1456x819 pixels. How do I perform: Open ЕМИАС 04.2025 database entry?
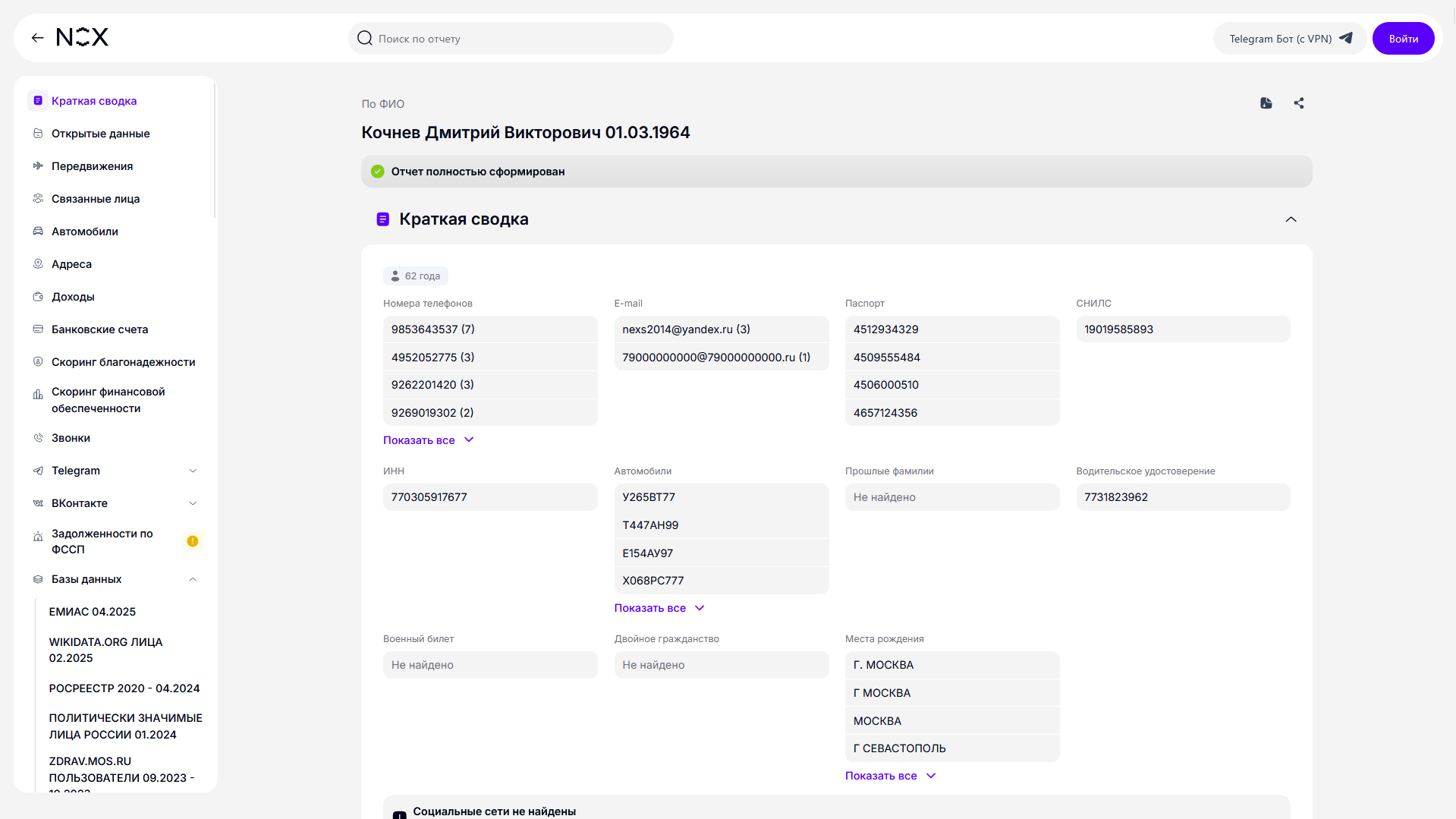pyautogui.click(x=93, y=612)
